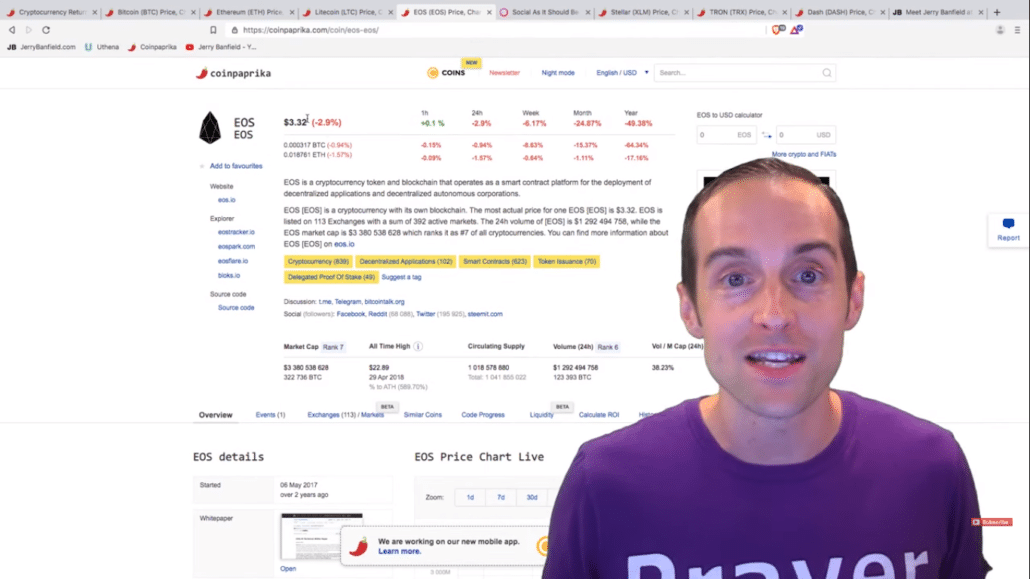This screenshot has width=1030, height=579.
Task: Switch to the Code Progress tab
Action: 483,415
